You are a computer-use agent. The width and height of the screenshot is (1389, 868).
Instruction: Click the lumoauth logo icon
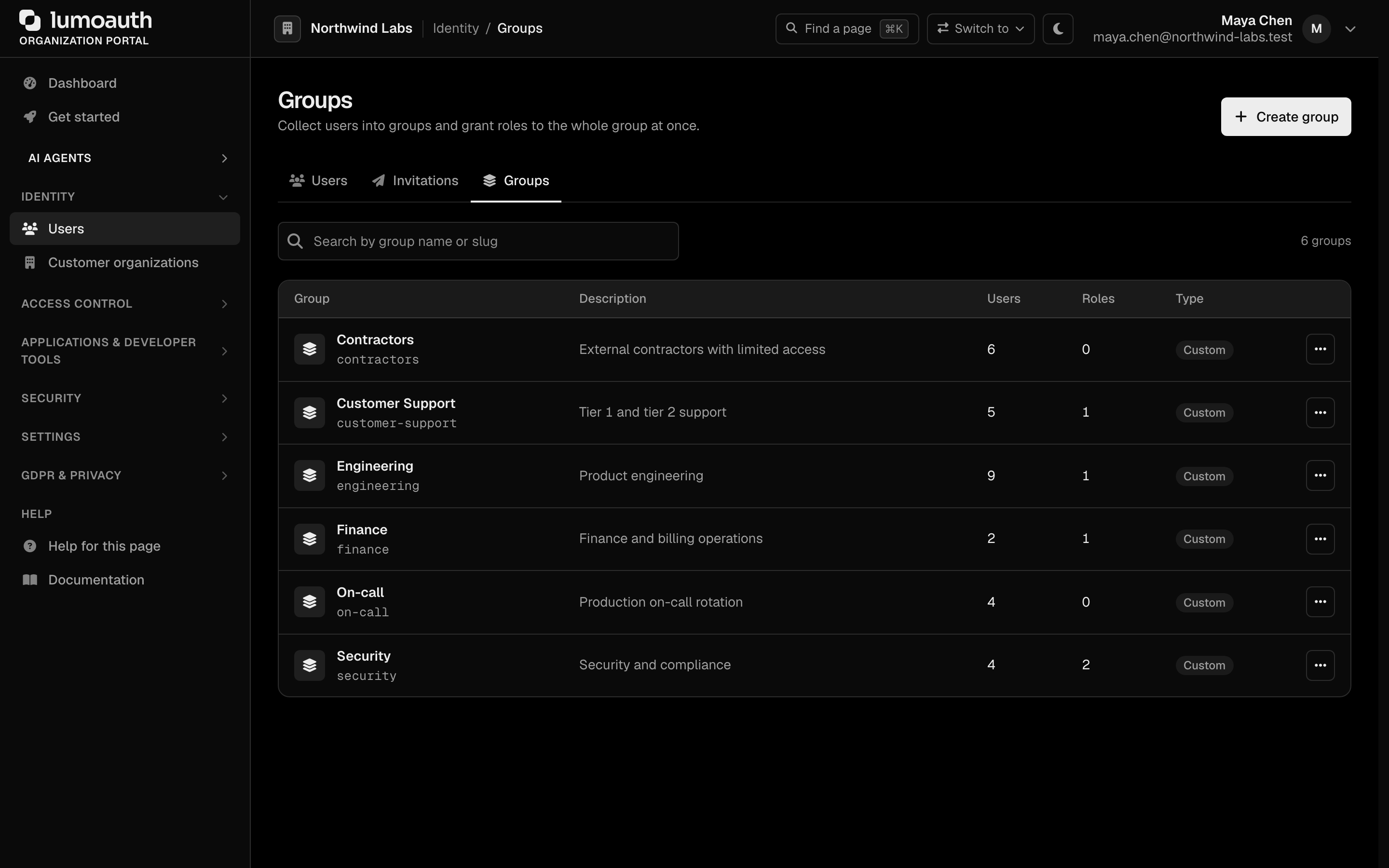click(x=30, y=21)
